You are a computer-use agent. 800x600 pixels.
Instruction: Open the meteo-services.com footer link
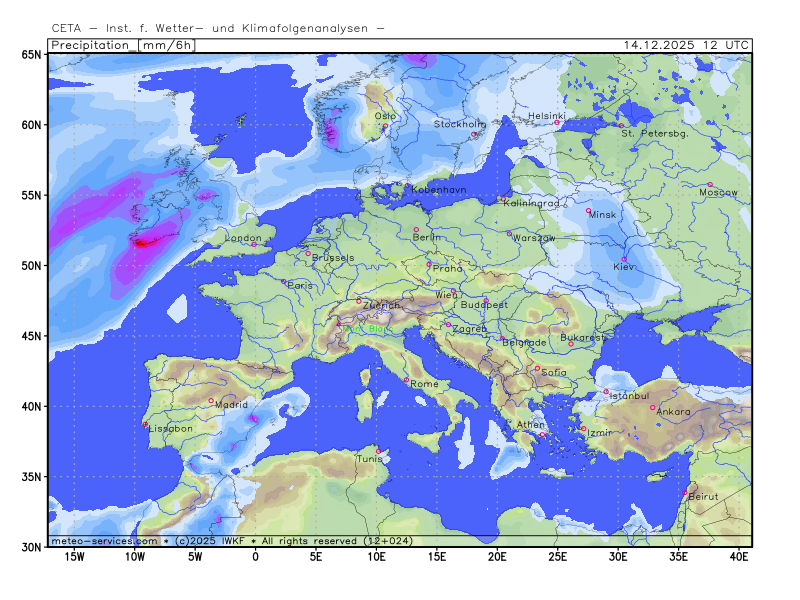pos(105,541)
